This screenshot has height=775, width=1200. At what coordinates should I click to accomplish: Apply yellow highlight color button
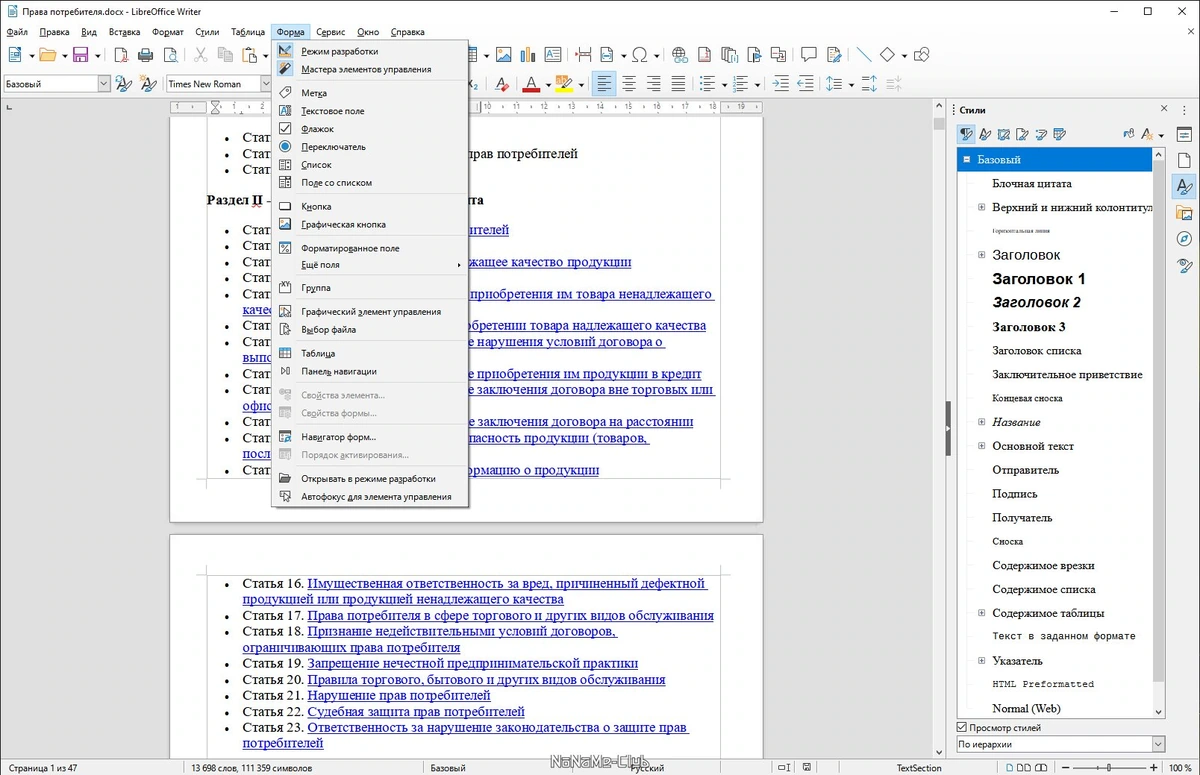(x=563, y=84)
